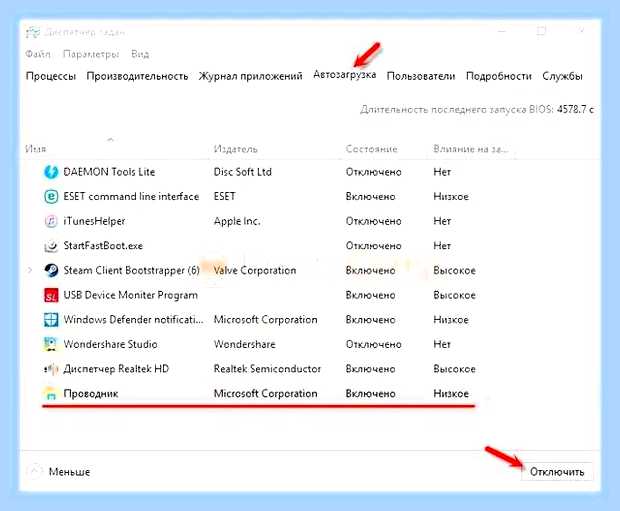This screenshot has width=620, height=511.
Task: Click the Диспетчер Realtek HD speaker icon
Action: [51, 369]
